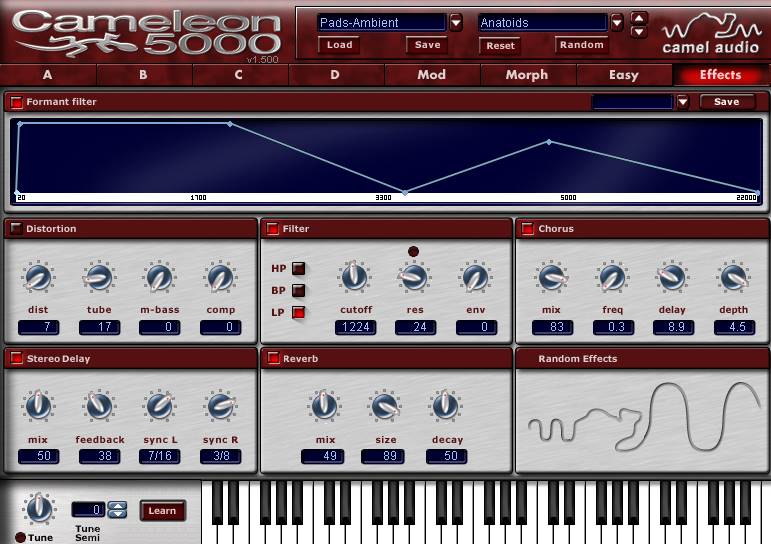Switch to the B tab
The width and height of the screenshot is (771, 544).
point(144,75)
